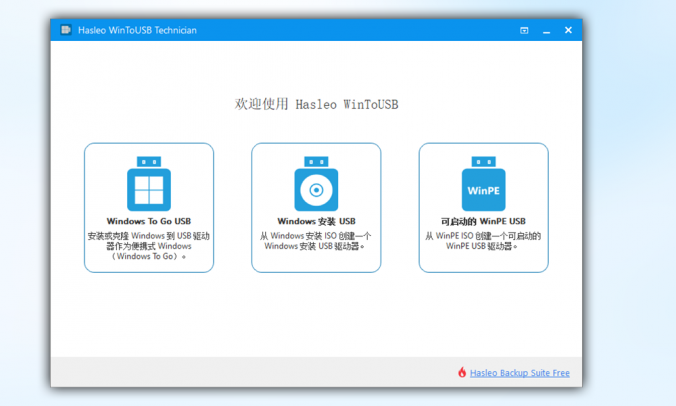676x406 pixels.
Task: Click the Windows installation USB disc icon
Action: pos(316,184)
